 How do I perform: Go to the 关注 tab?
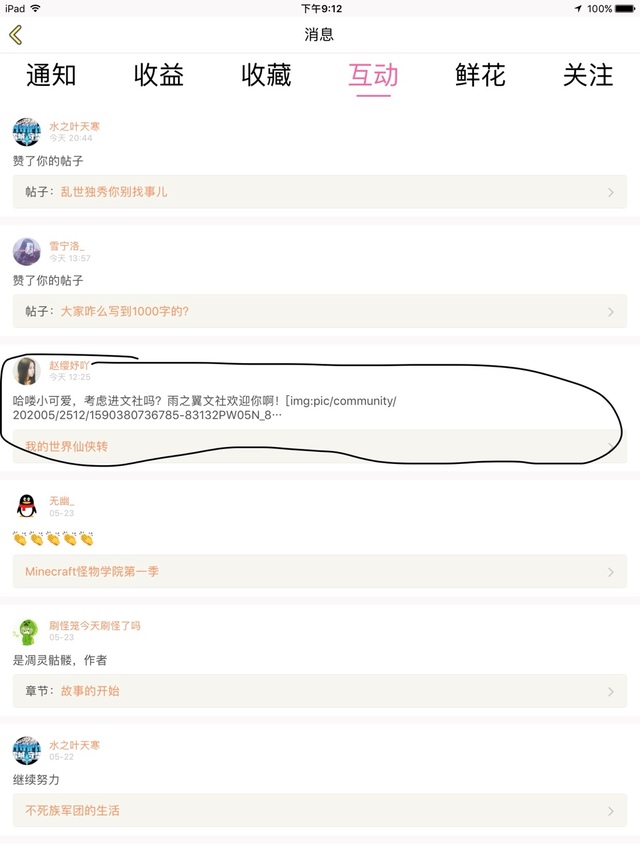(588, 75)
